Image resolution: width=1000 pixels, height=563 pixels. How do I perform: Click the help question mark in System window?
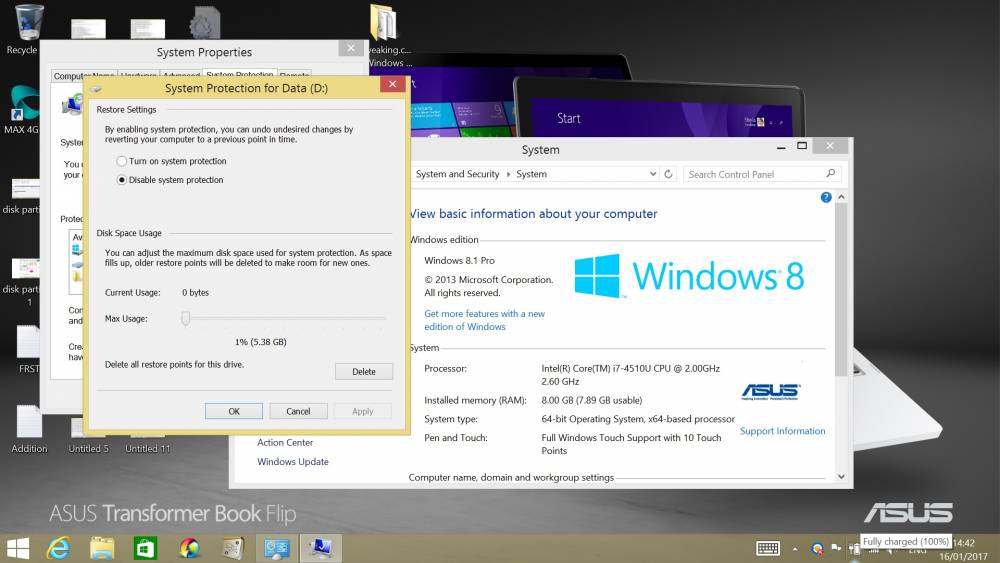coord(826,198)
